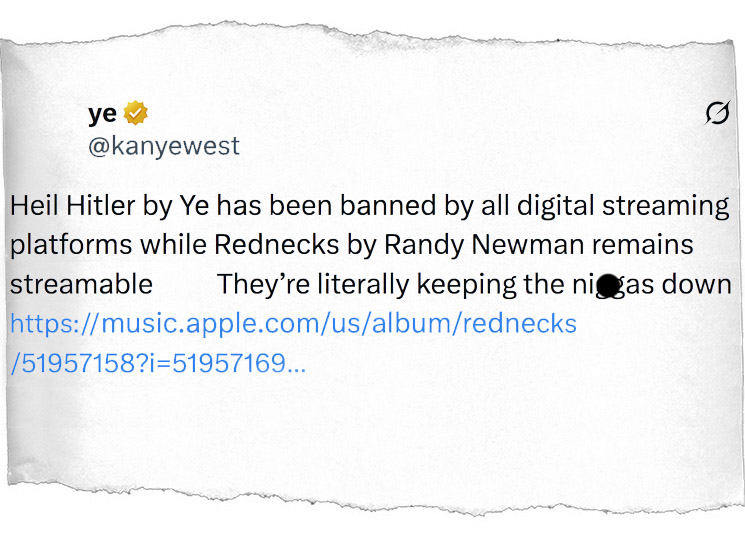Click the words "digital streaming" in the tweet
Screen dimensions: 745x533
[628, 207]
